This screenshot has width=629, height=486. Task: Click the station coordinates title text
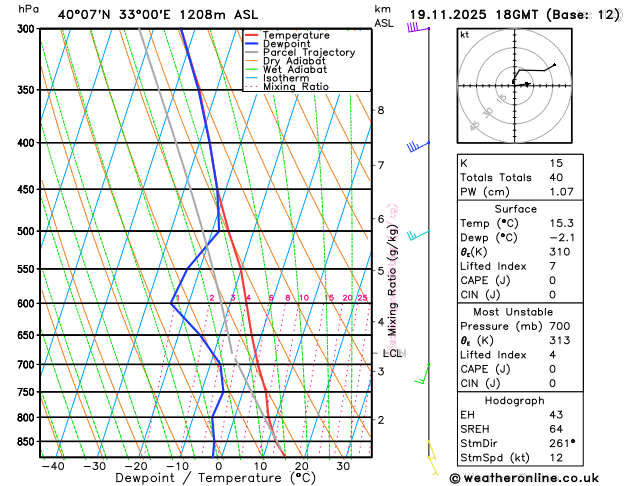(140, 14)
